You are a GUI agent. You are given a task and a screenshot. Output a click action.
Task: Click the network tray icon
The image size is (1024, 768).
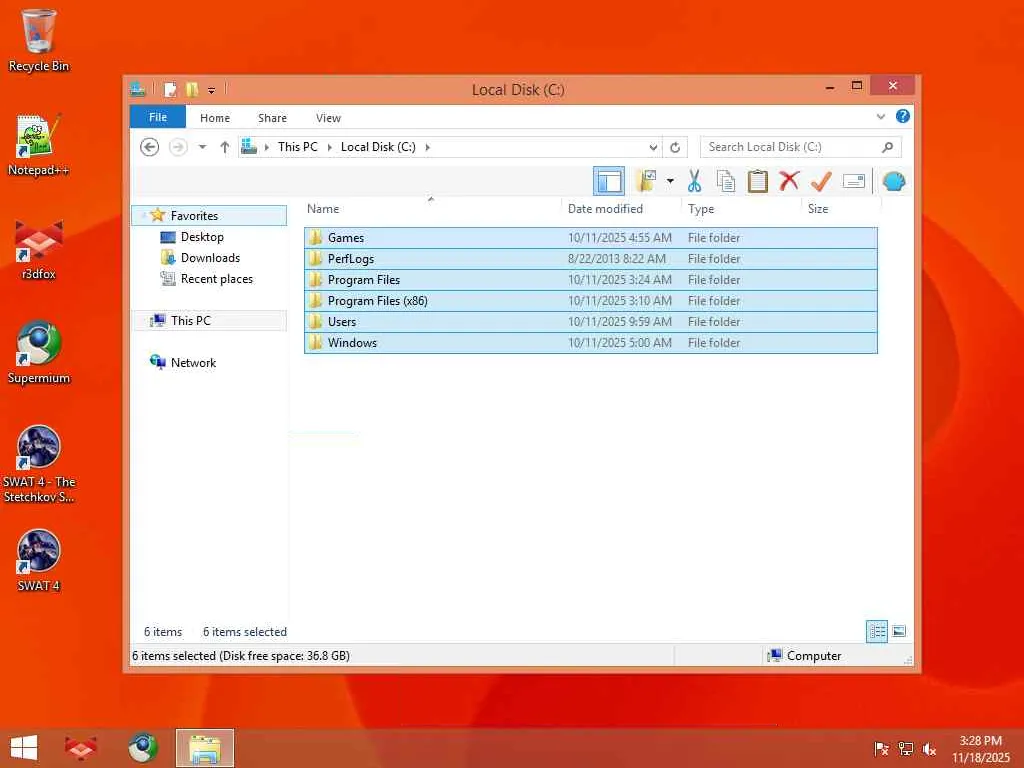[905, 749]
